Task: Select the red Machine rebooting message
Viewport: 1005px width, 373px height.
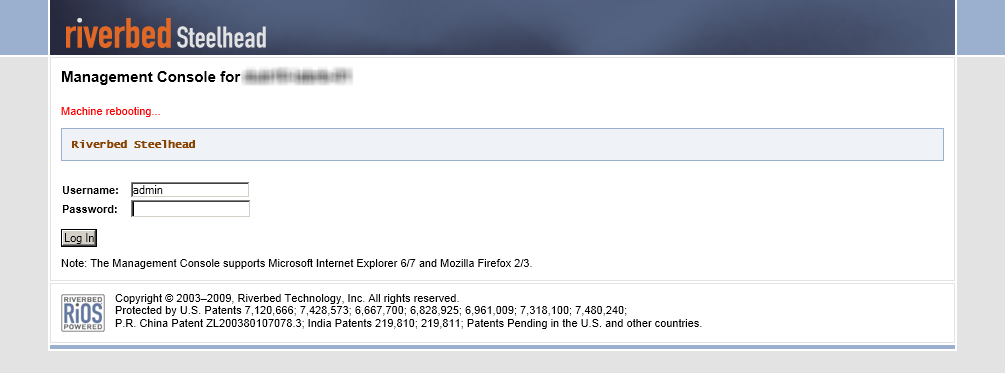Action: [110, 112]
